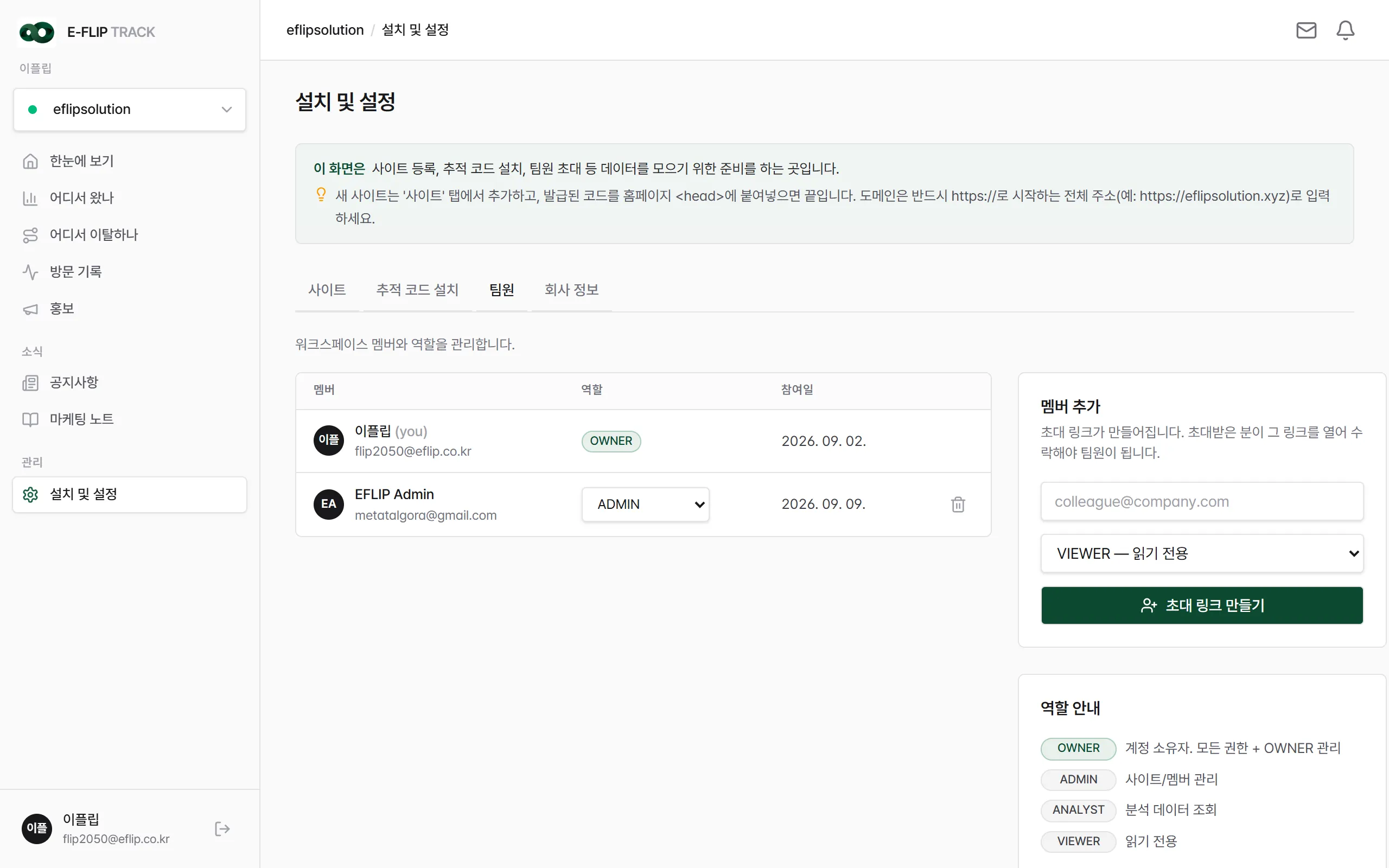Click the colleague@company.com email input field
Image resolution: width=1389 pixels, height=868 pixels.
1202,501
